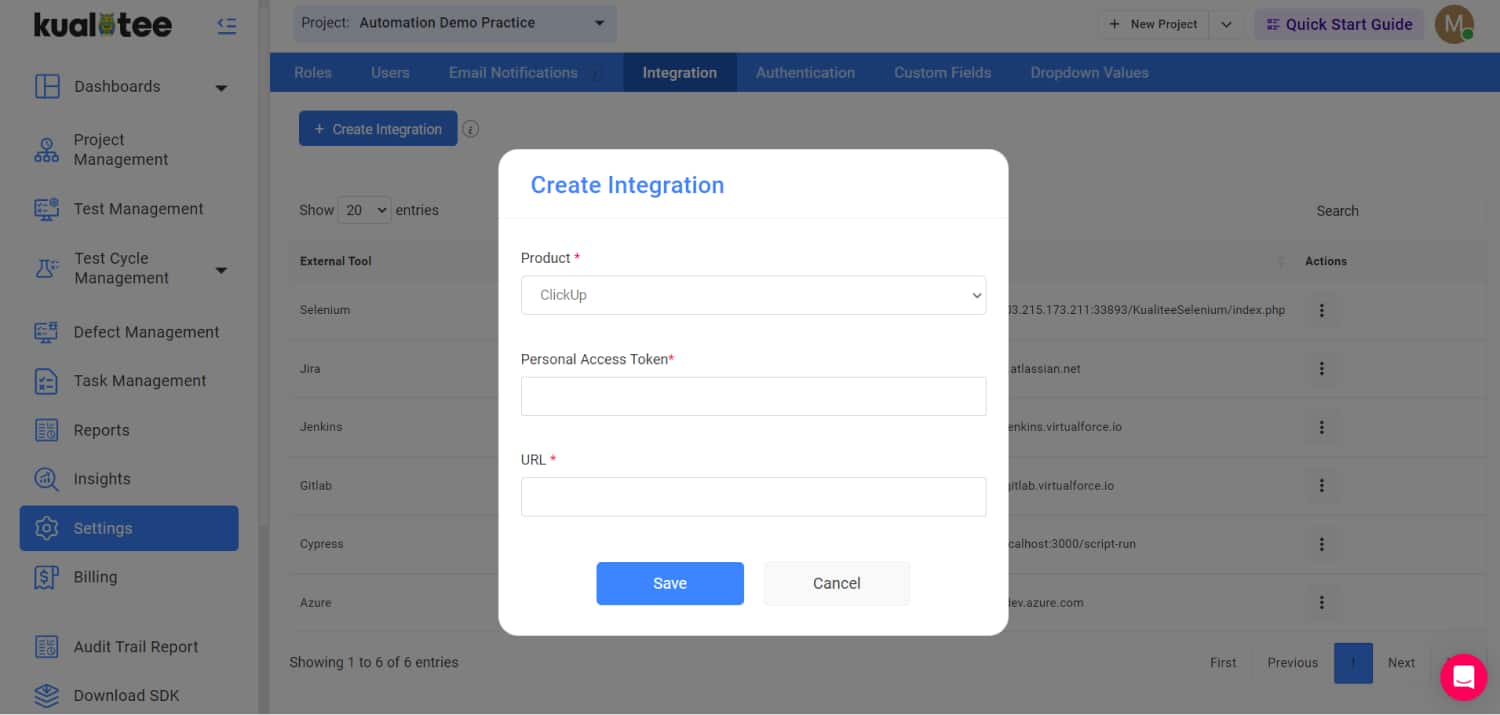The width and height of the screenshot is (1500, 715).
Task: Switch to the Authentication tab
Action: [805, 73]
